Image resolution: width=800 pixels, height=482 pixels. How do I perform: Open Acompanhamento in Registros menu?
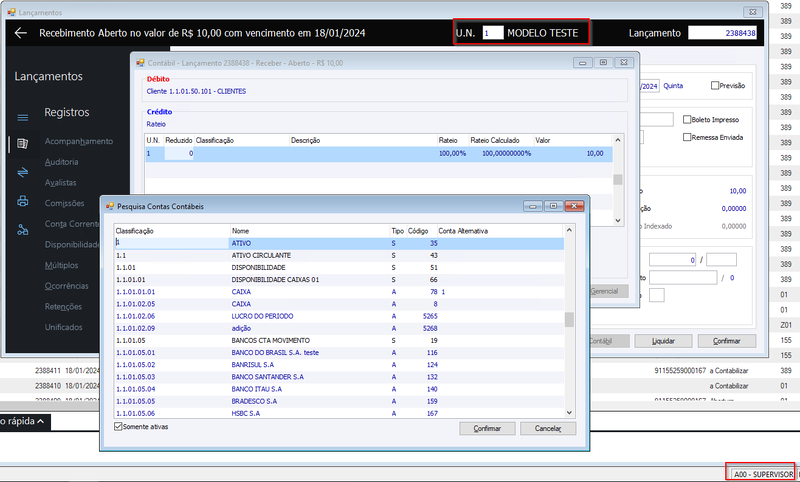pos(79,141)
